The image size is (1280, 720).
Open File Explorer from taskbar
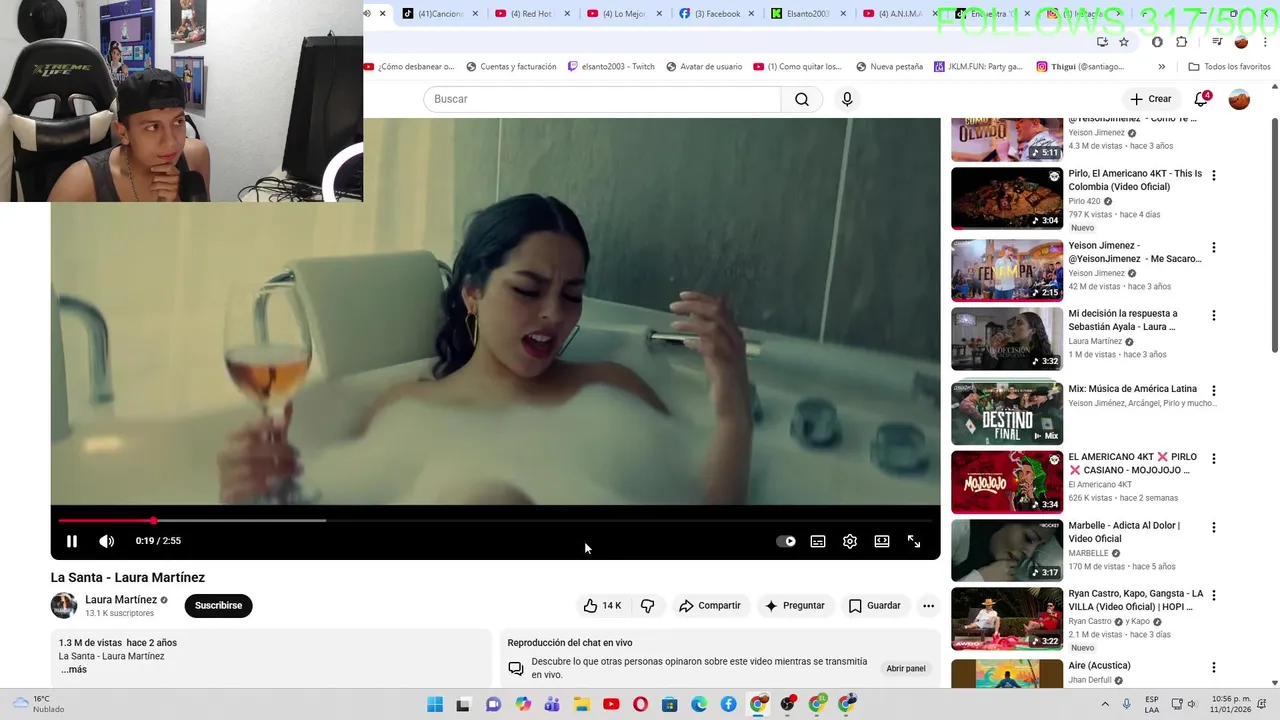pyautogui.click(x=582, y=704)
